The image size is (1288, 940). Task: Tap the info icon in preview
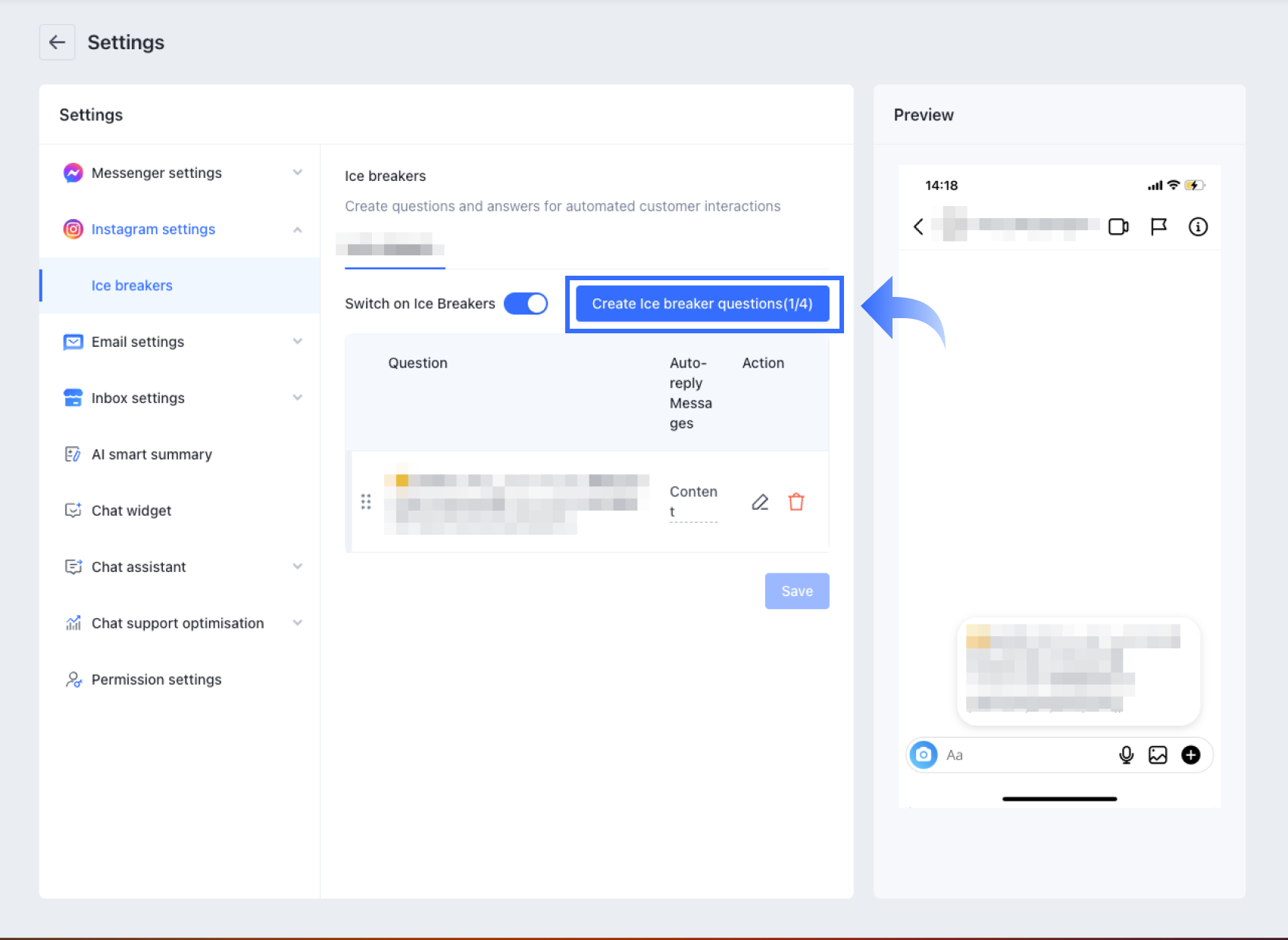point(1198,226)
